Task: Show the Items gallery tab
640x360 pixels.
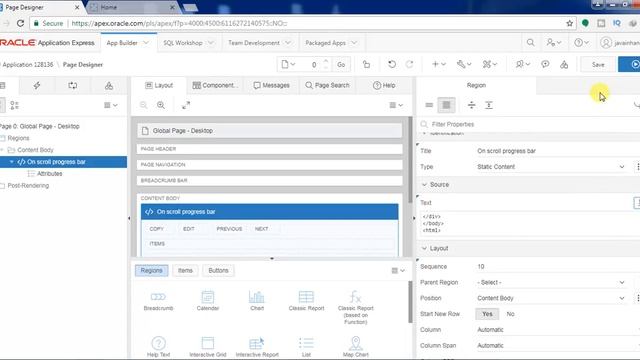Action: click(x=185, y=271)
